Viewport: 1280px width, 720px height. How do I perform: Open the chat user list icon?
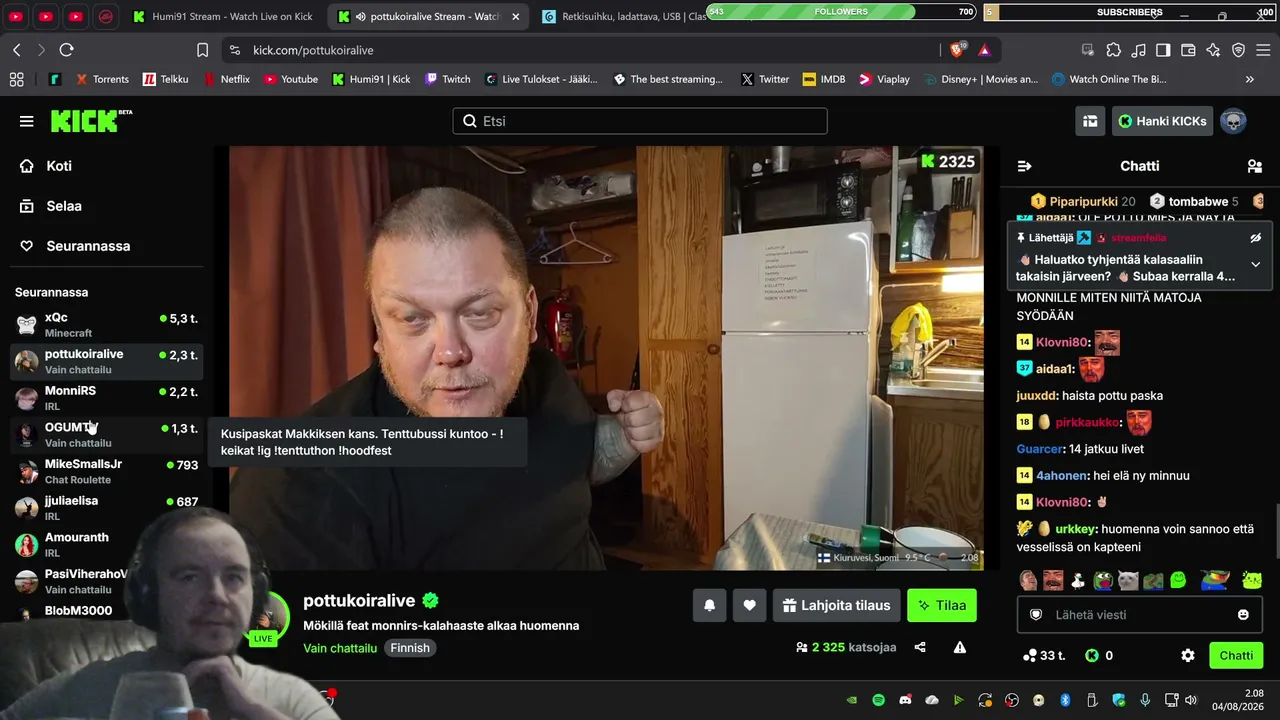1255,166
